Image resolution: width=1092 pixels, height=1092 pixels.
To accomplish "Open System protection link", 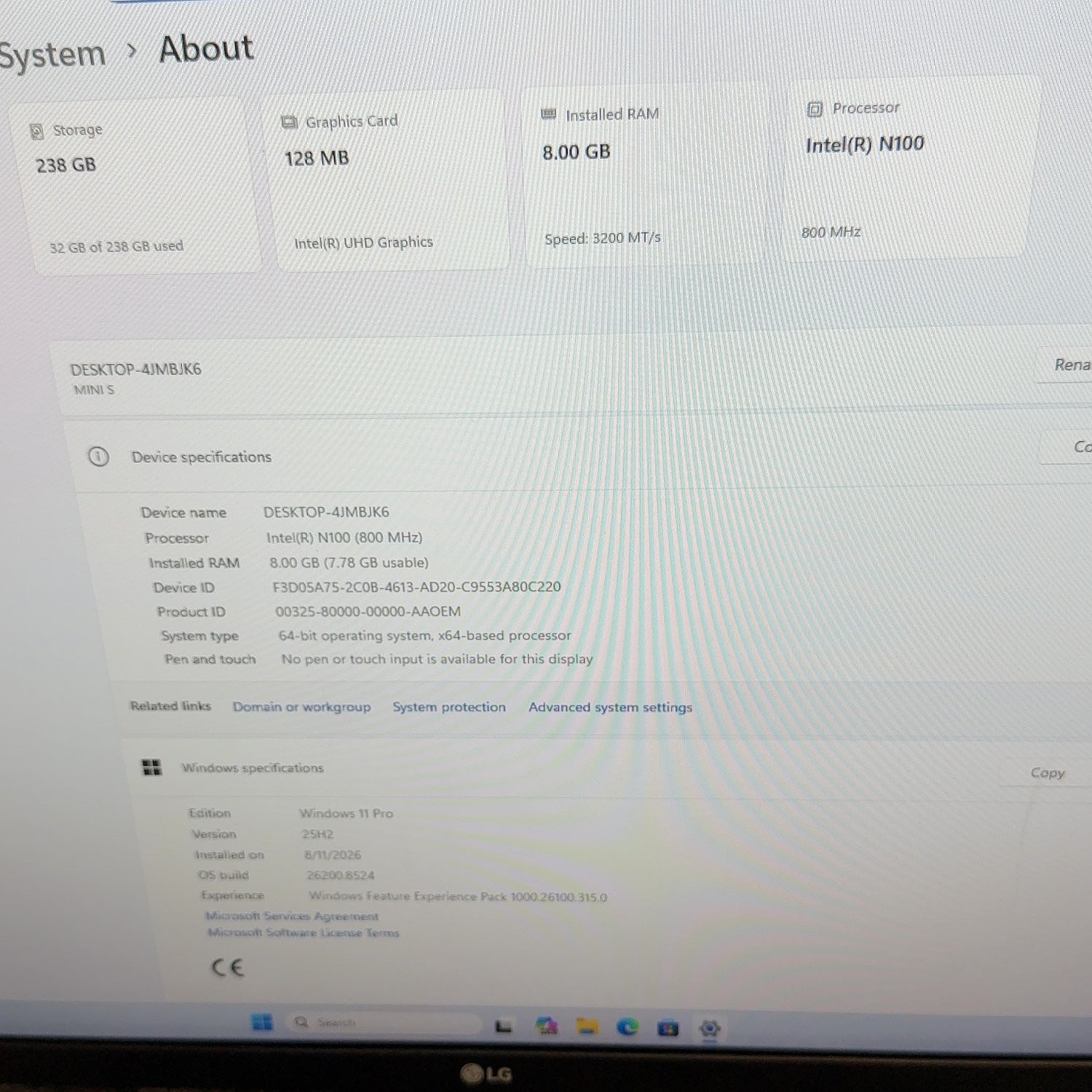I will (449, 707).
